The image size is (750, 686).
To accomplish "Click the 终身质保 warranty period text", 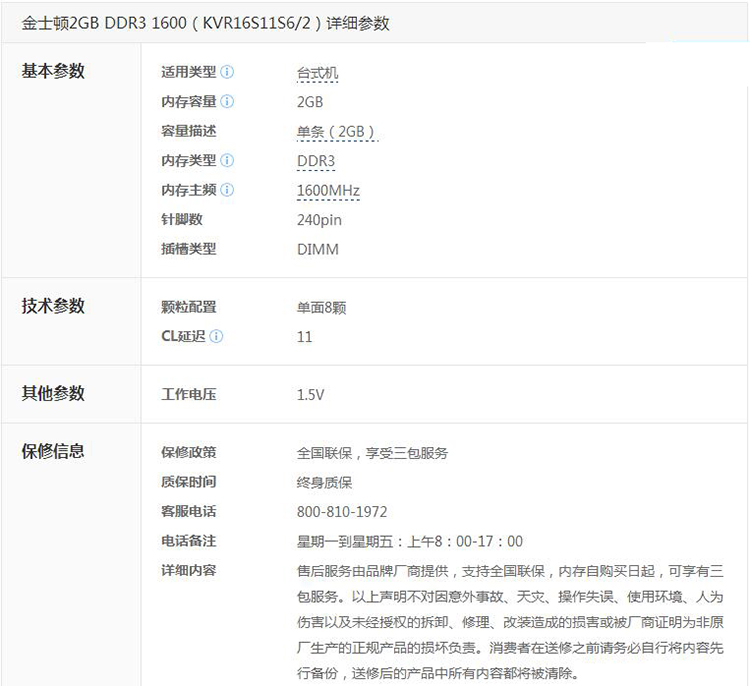I will (325, 482).
